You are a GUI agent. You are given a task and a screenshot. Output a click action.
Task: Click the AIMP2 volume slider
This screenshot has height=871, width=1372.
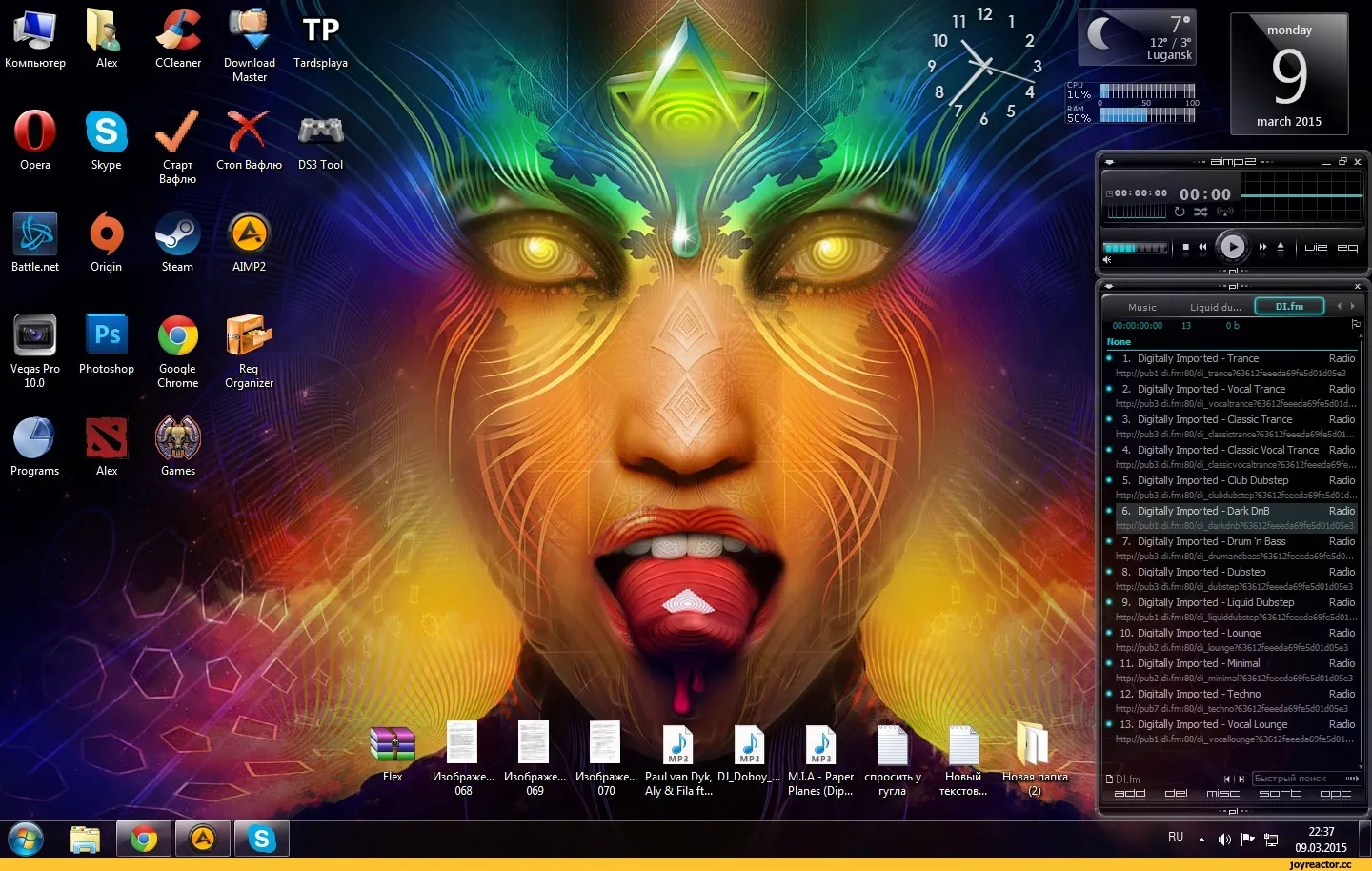1135,248
